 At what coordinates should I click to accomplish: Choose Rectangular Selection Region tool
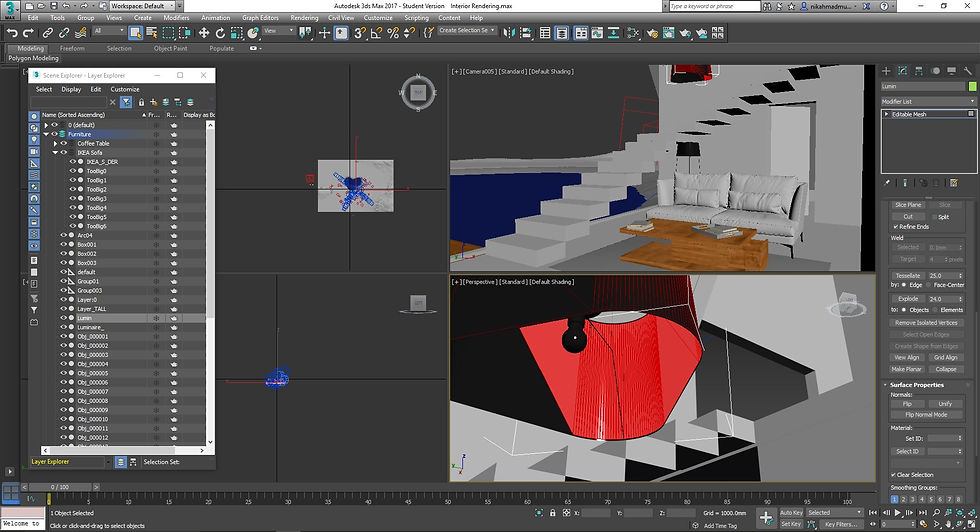click(168, 33)
